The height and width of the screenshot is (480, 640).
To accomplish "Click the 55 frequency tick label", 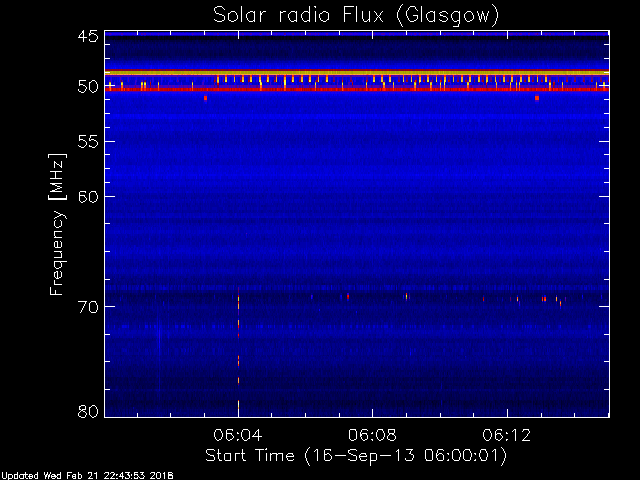I will [88, 142].
